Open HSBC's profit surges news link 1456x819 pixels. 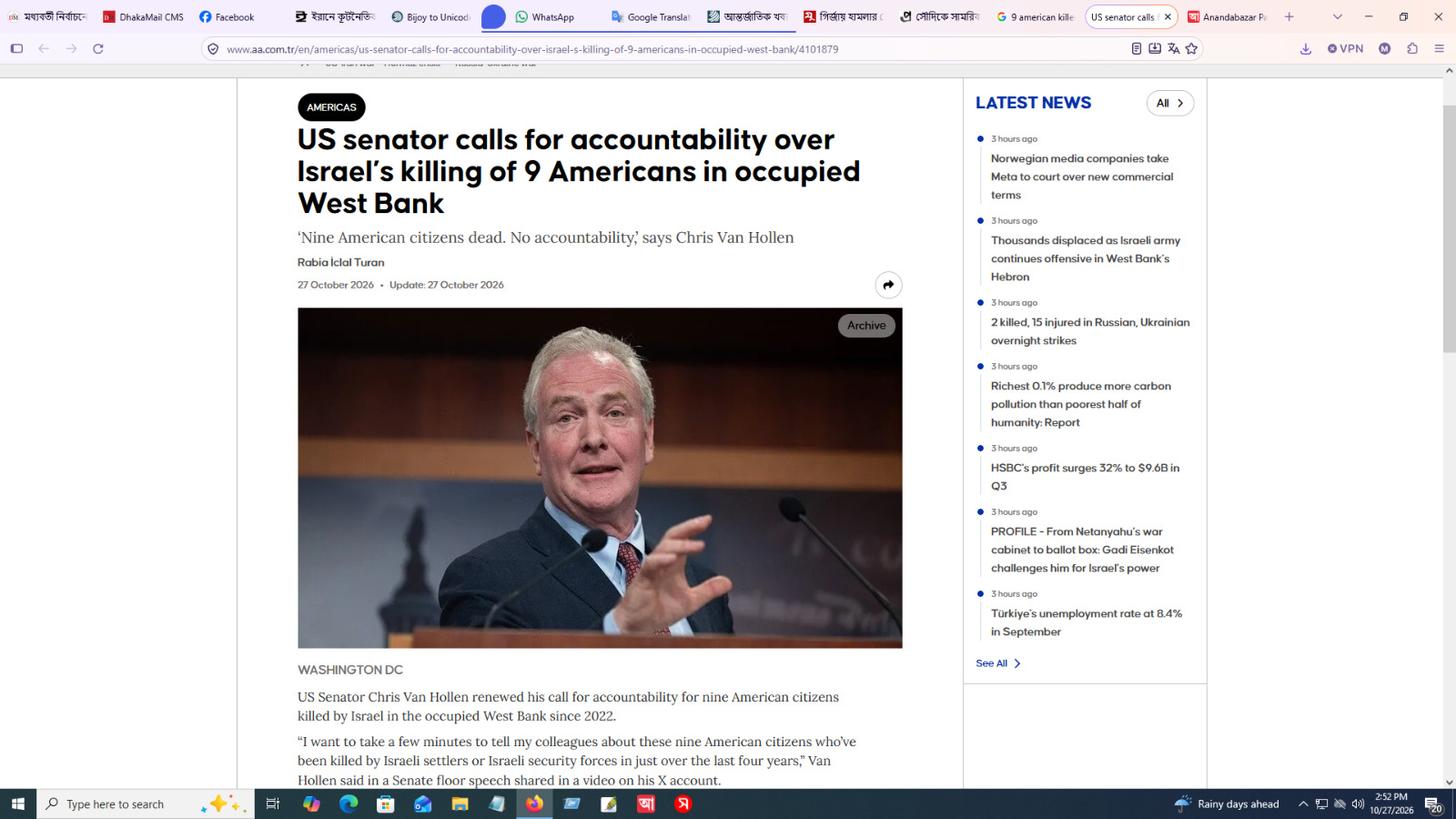click(x=1085, y=477)
